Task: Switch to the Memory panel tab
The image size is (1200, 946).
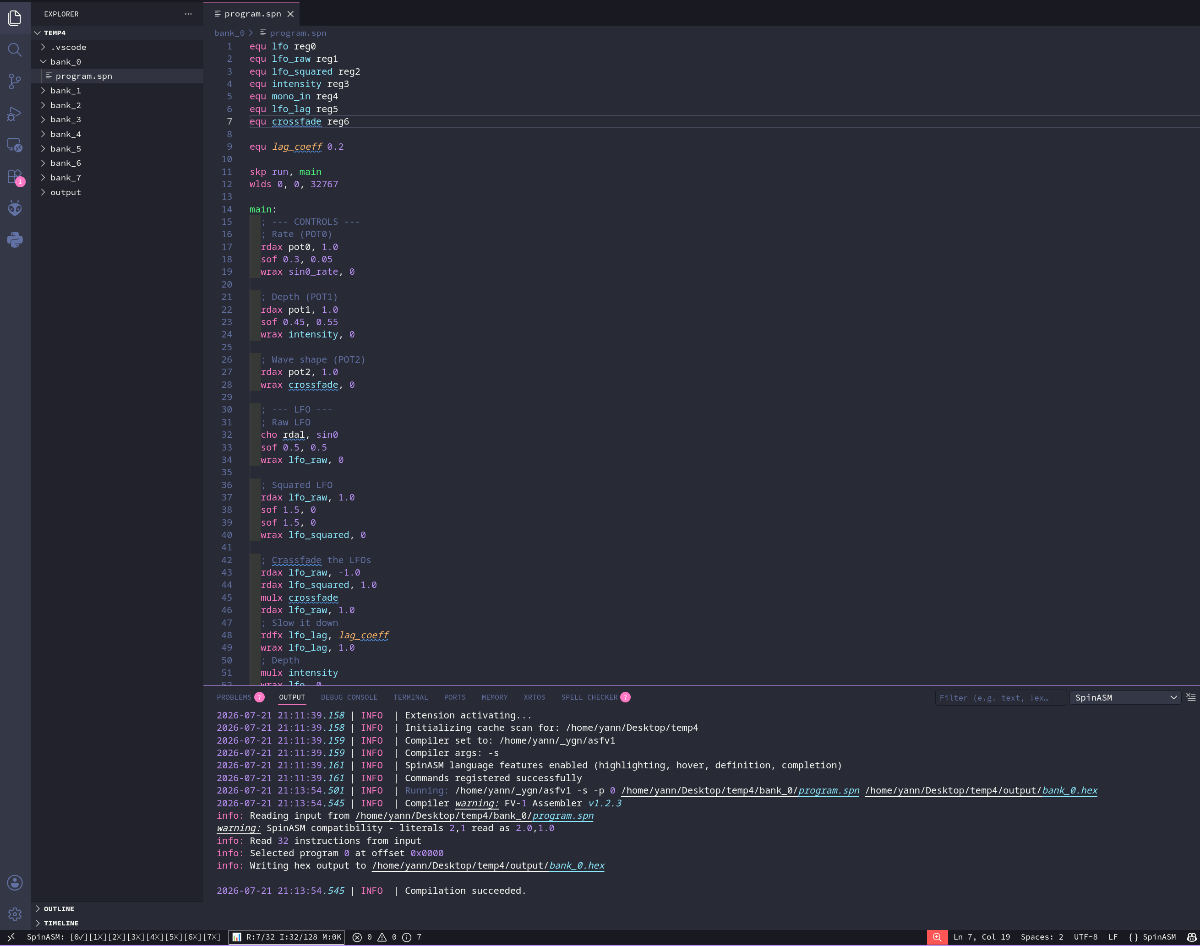Action: (x=494, y=697)
